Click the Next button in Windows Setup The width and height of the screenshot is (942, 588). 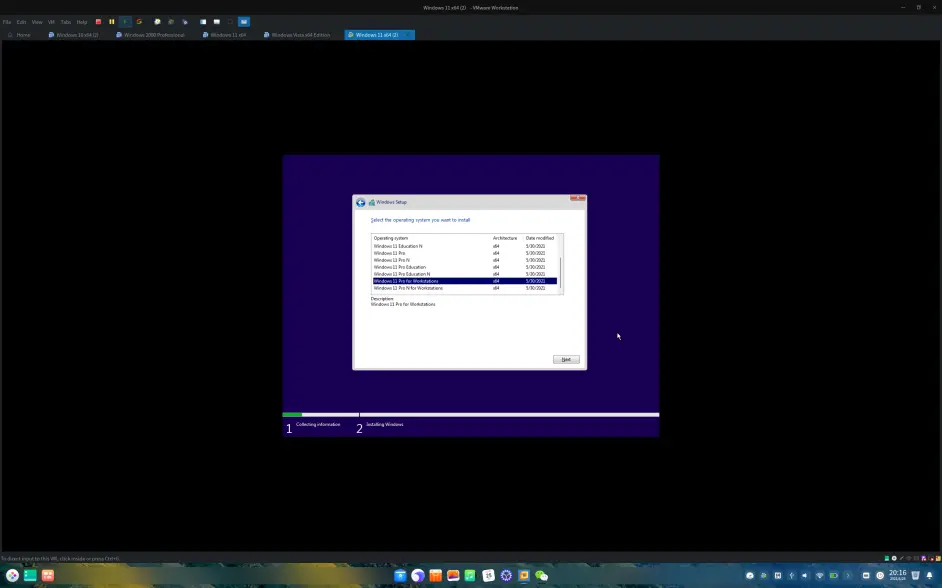click(x=566, y=359)
